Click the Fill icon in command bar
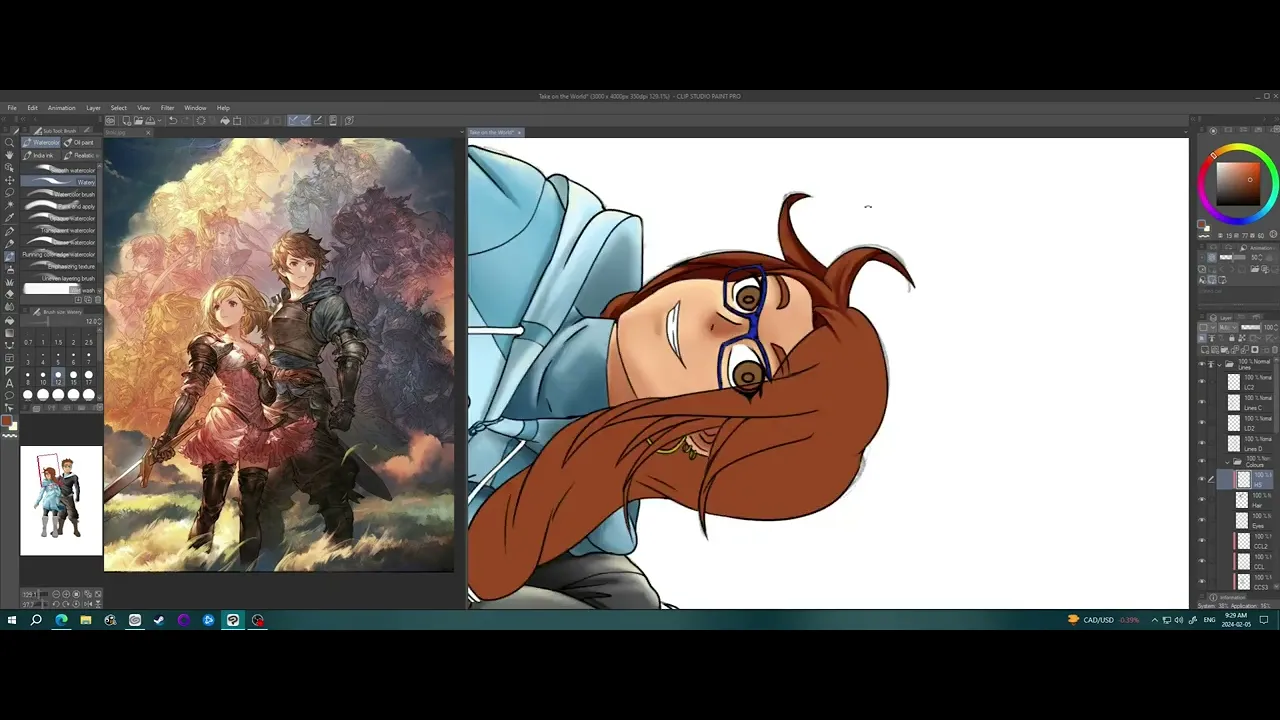The height and width of the screenshot is (720, 1280). click(225, 120)
